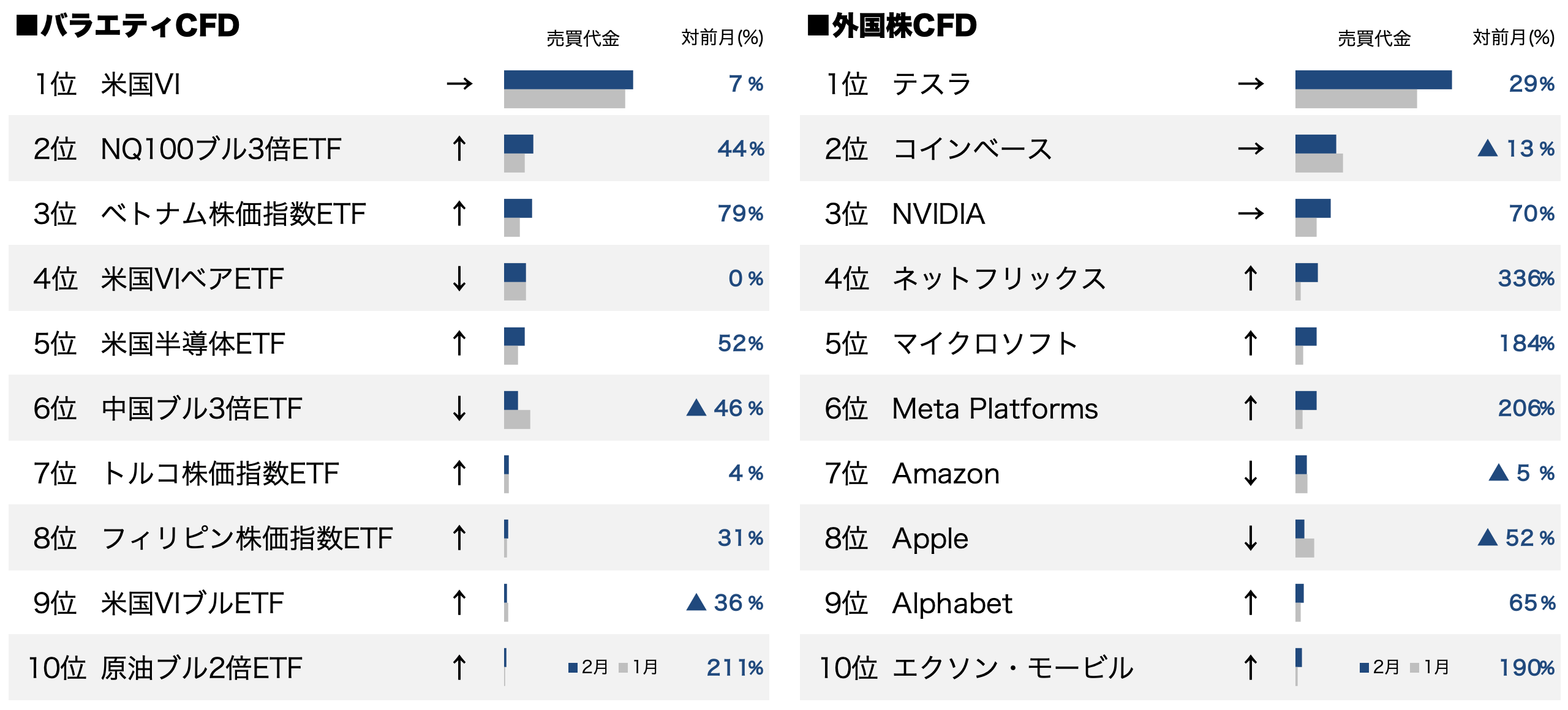The width and height of the screenshot is (1568, 710).
Task: Click the triangle before Amazon's 5%
Action: pyautogui.click(x=1498, y=473)
